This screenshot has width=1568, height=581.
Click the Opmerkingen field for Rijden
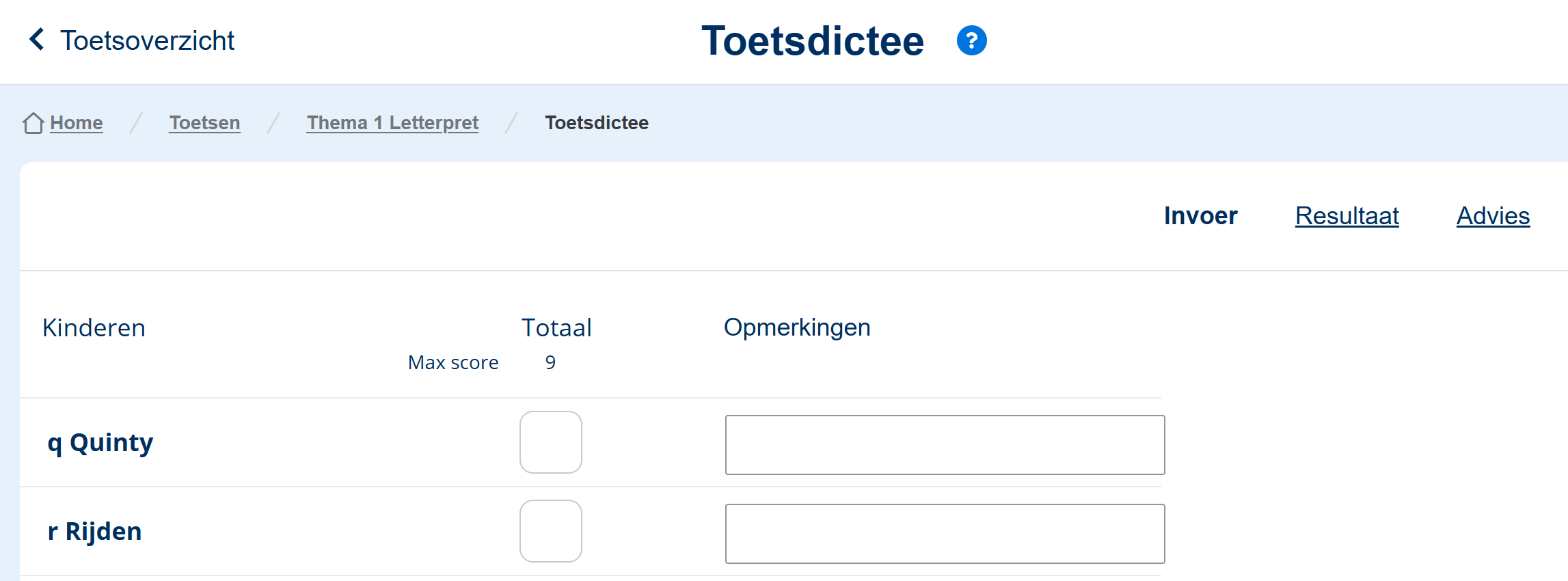[x=945, y=534]
